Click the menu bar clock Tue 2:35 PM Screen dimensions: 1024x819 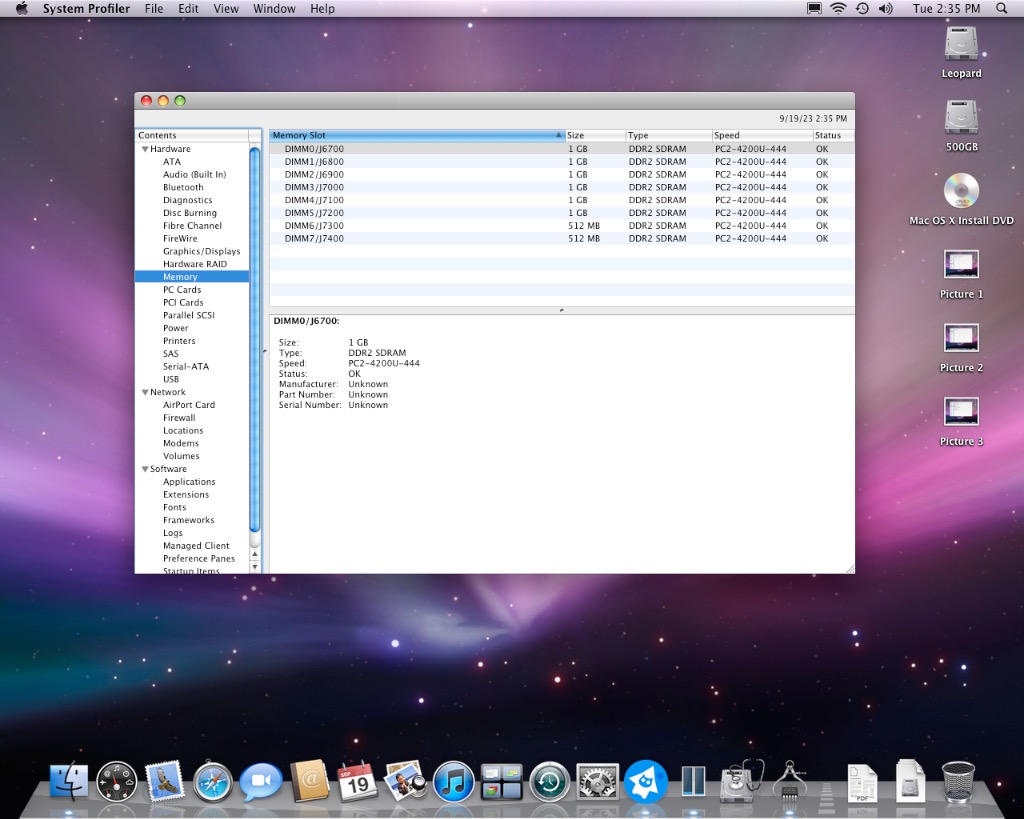(946, 8)
